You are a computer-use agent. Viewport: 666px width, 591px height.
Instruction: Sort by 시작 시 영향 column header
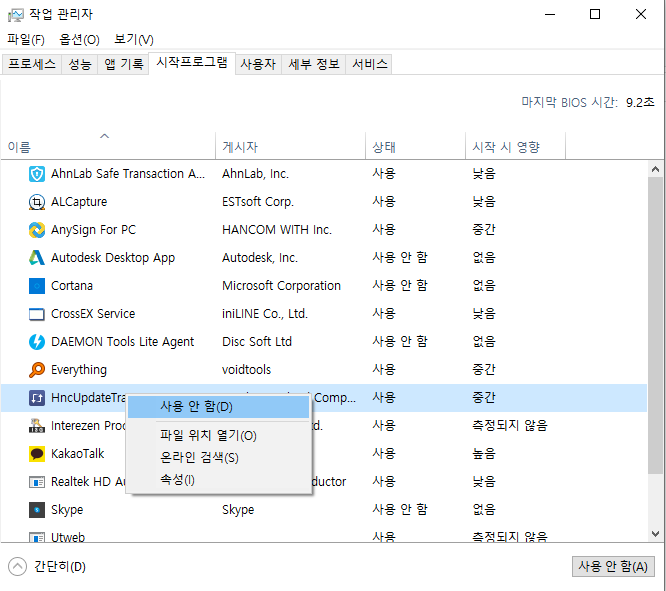[x=516, y=146]
